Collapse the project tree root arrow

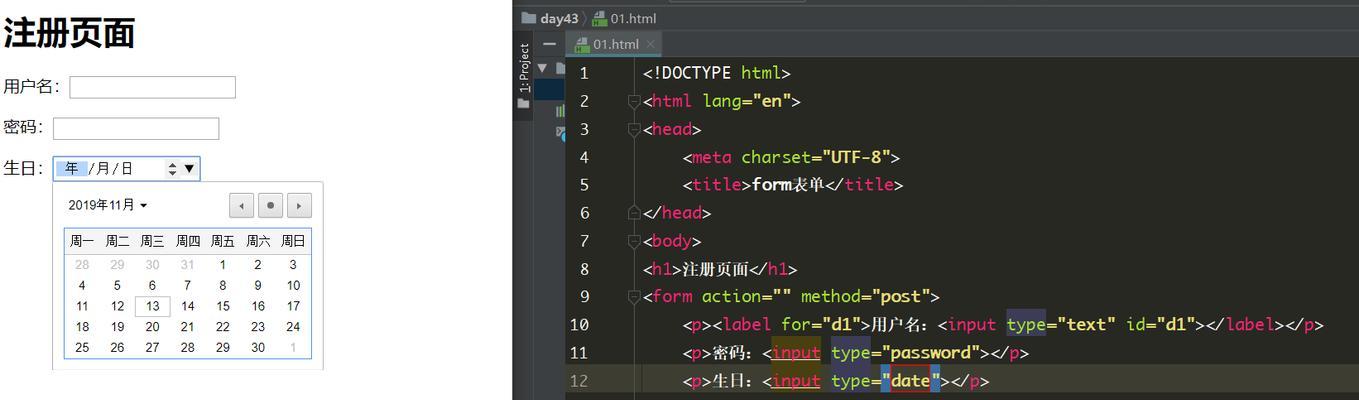click(543, 68)
